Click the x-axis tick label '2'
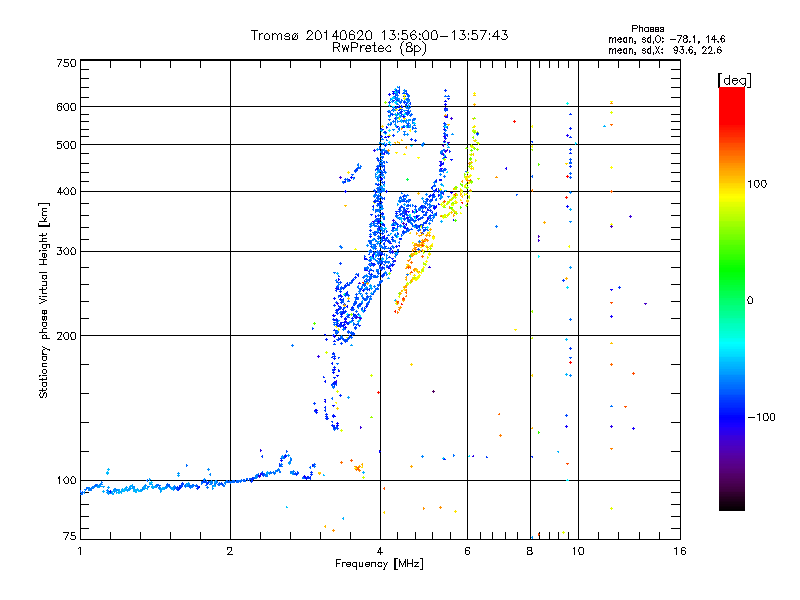800x600 pixels. click(x=230, y=551)
